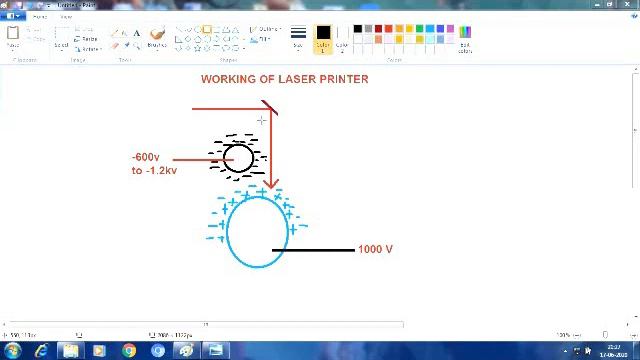Click the zoom out minus button
Viewport: 640px width, 360px height.
578,335
